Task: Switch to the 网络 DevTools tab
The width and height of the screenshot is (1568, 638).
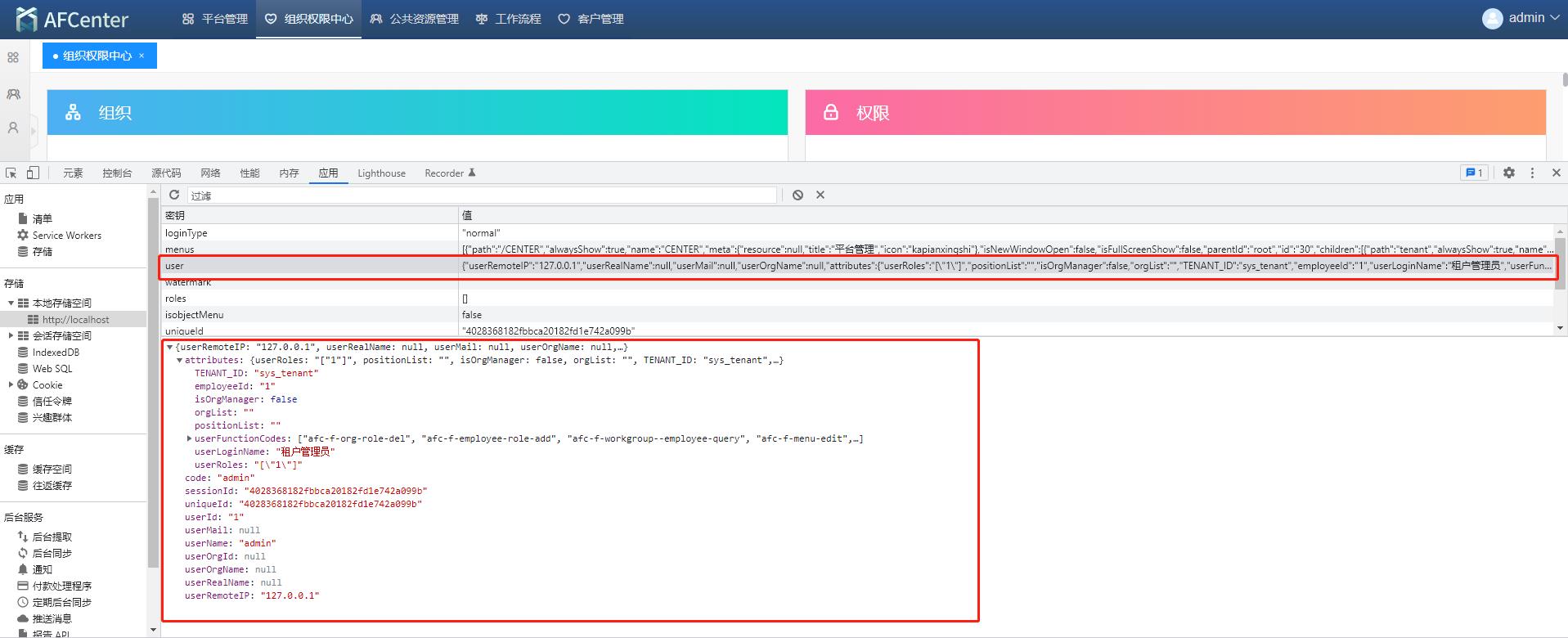Action: click(210, 173)
